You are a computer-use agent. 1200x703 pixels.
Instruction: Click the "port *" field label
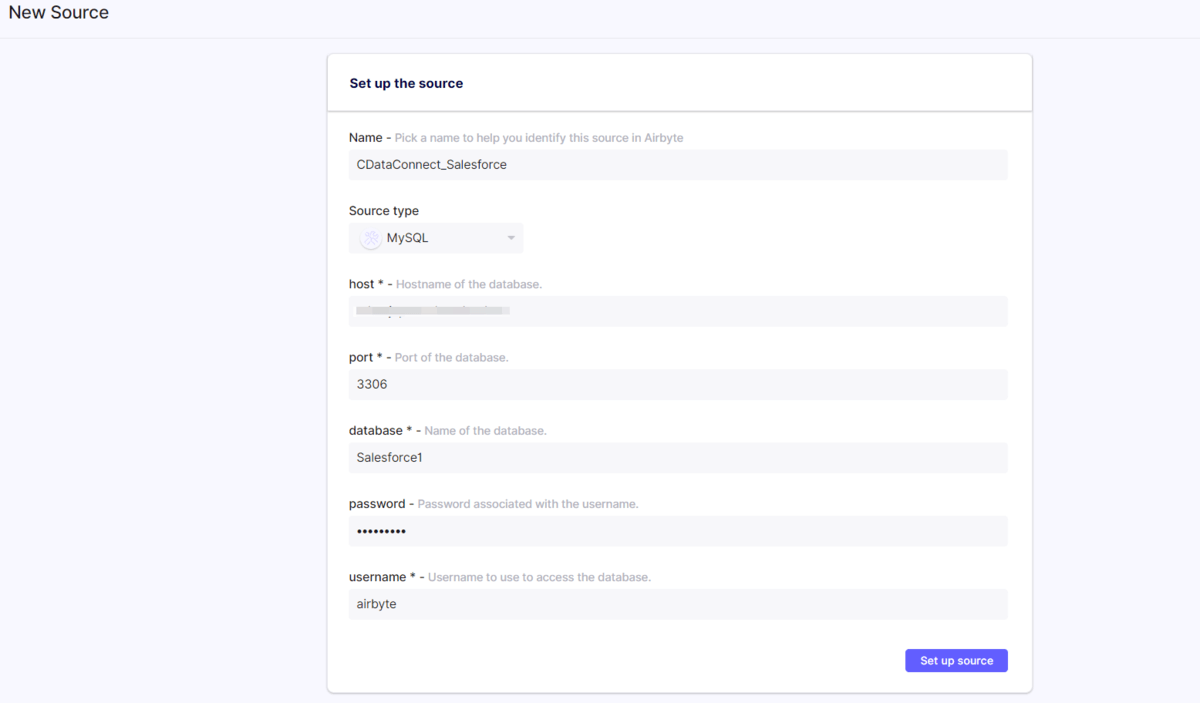click(365, 357)
